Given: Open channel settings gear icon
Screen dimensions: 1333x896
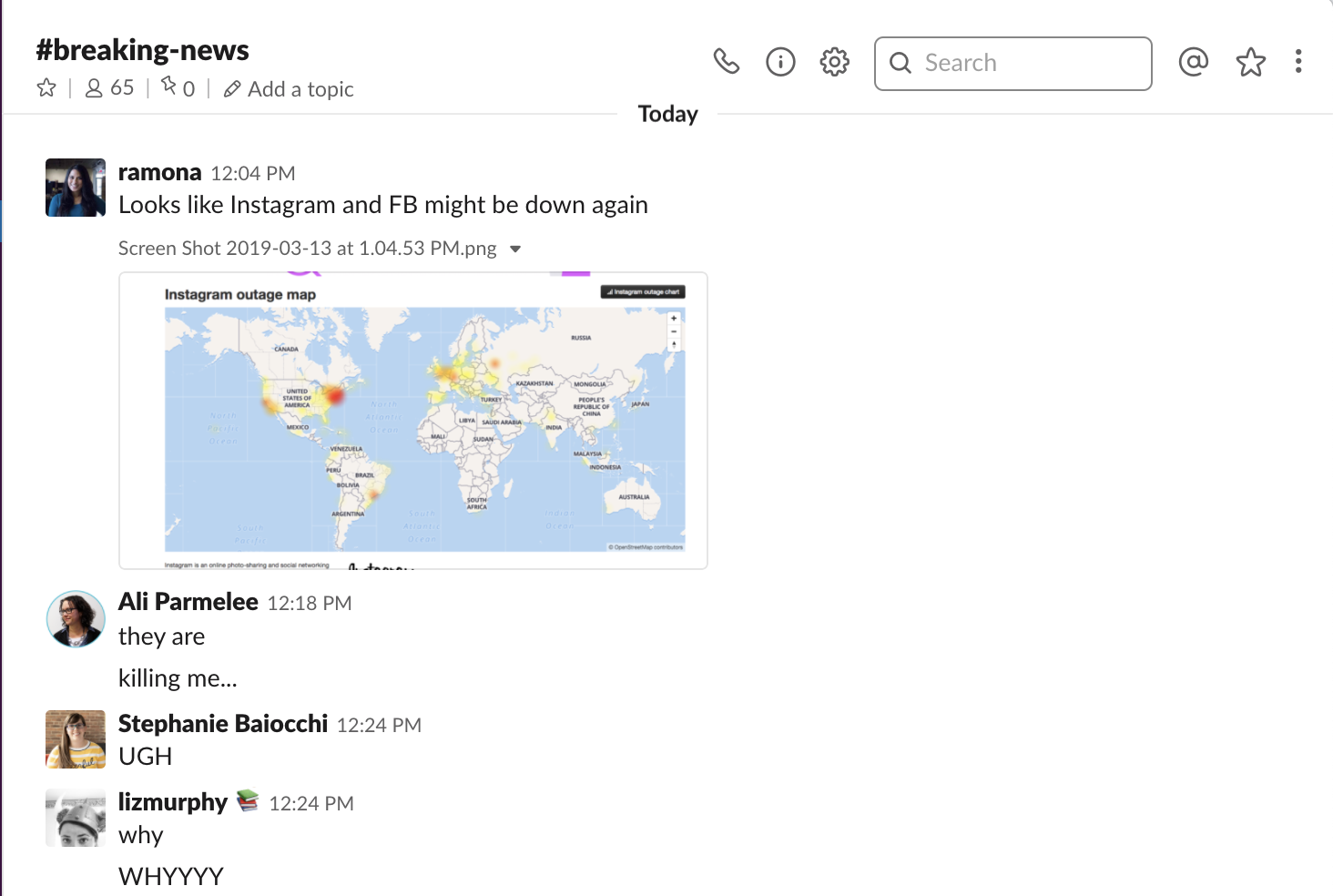Looking at the screenshot, I should point(834,62).
